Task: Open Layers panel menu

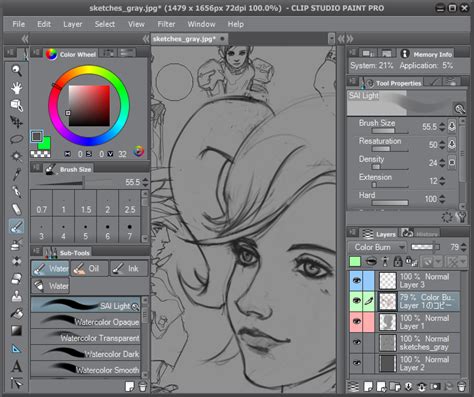Action: click(x=352, y=232)
